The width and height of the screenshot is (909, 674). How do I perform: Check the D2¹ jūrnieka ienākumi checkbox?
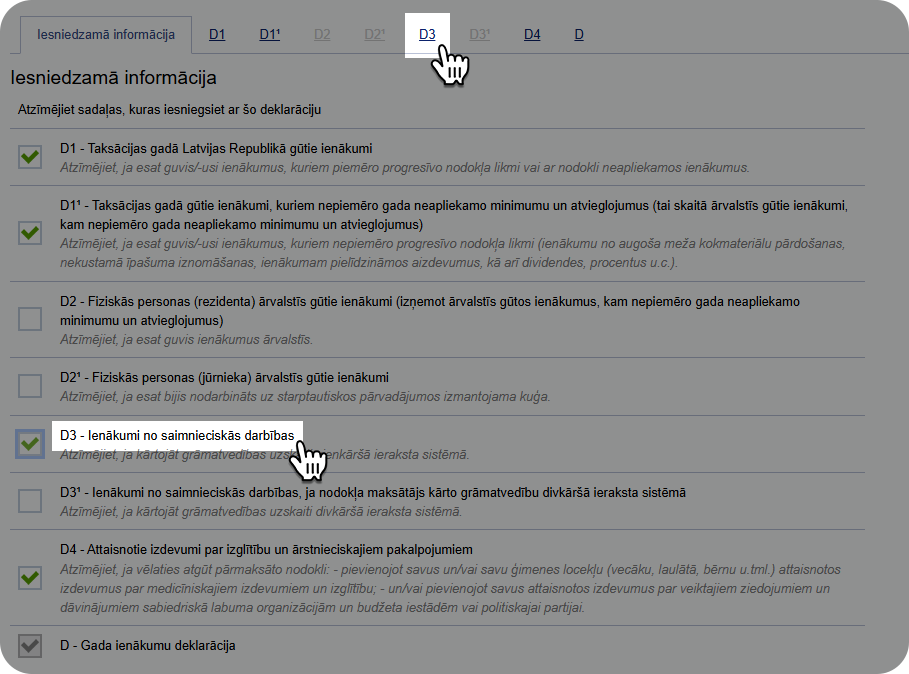tap(29, 386)
